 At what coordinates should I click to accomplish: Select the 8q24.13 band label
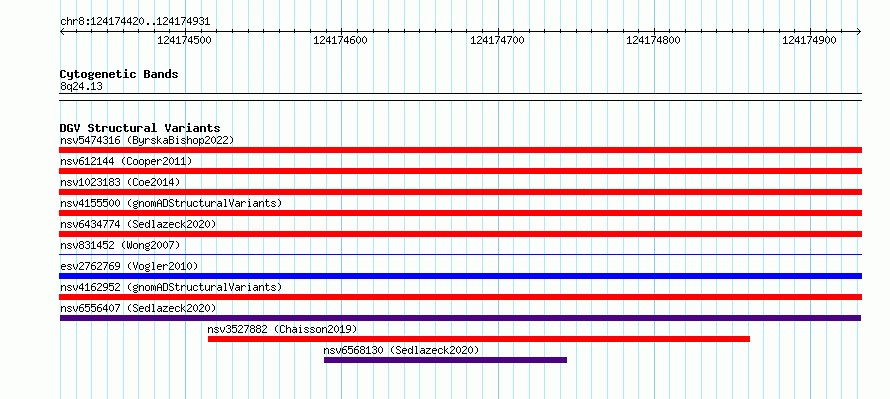point(81,87)
